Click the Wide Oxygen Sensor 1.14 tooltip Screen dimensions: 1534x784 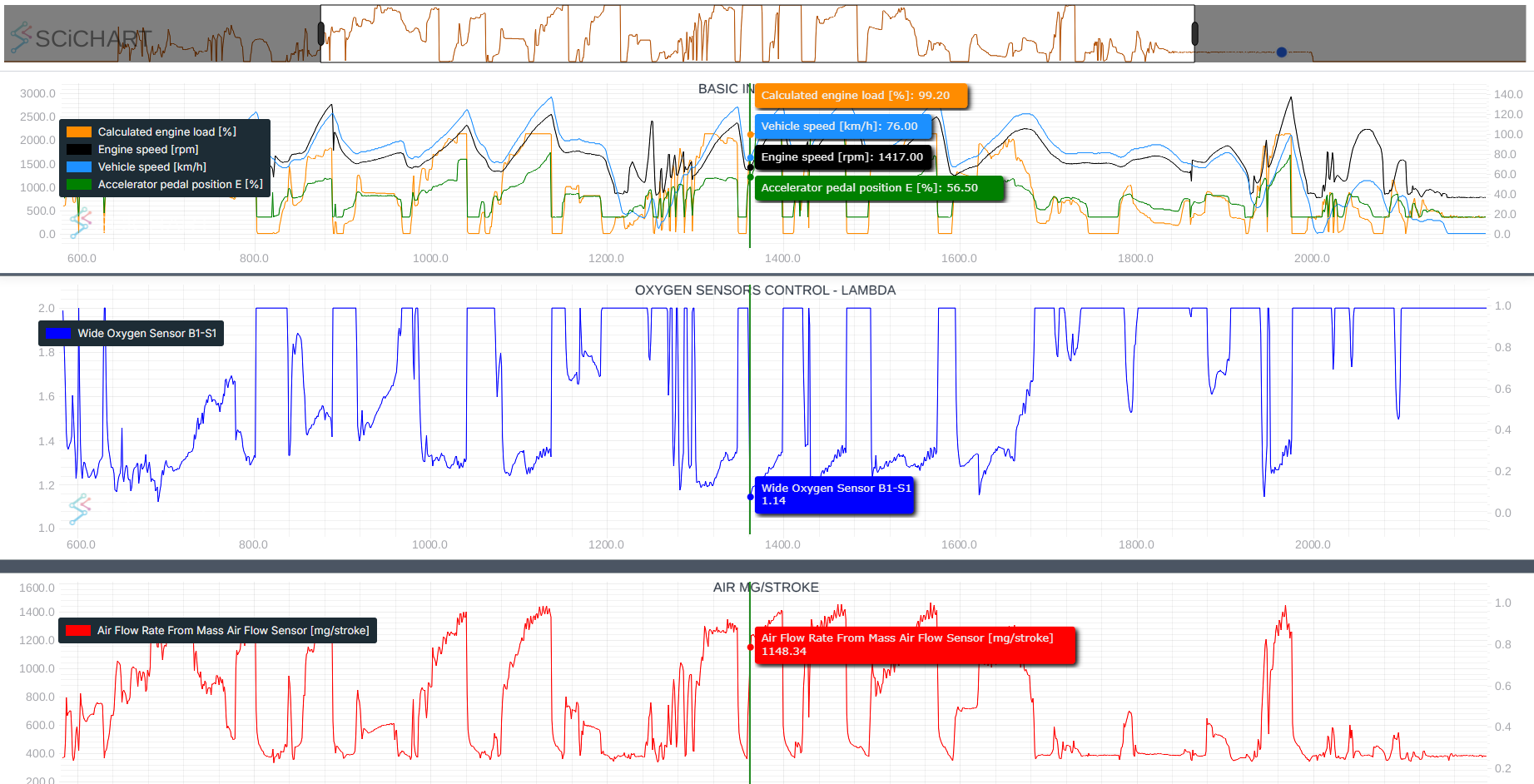(835, 494)
